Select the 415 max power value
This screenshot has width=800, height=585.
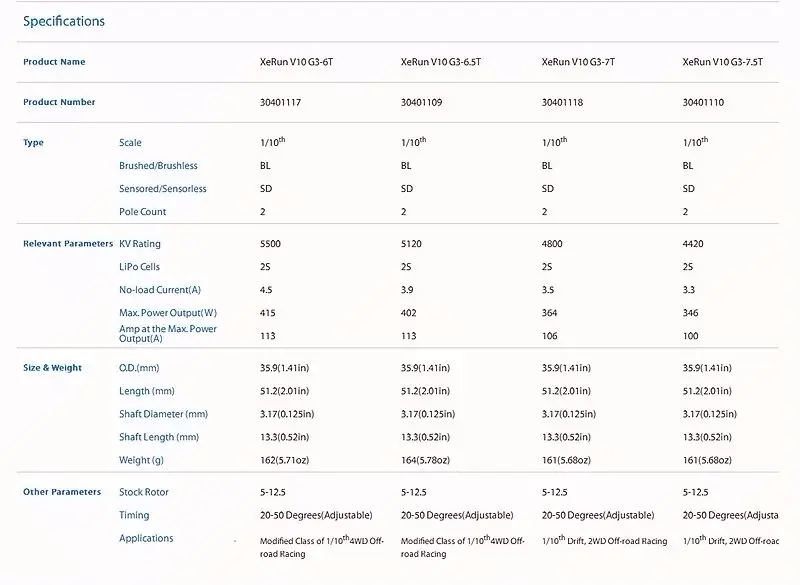pyautogui.click(x=267, y=313)
